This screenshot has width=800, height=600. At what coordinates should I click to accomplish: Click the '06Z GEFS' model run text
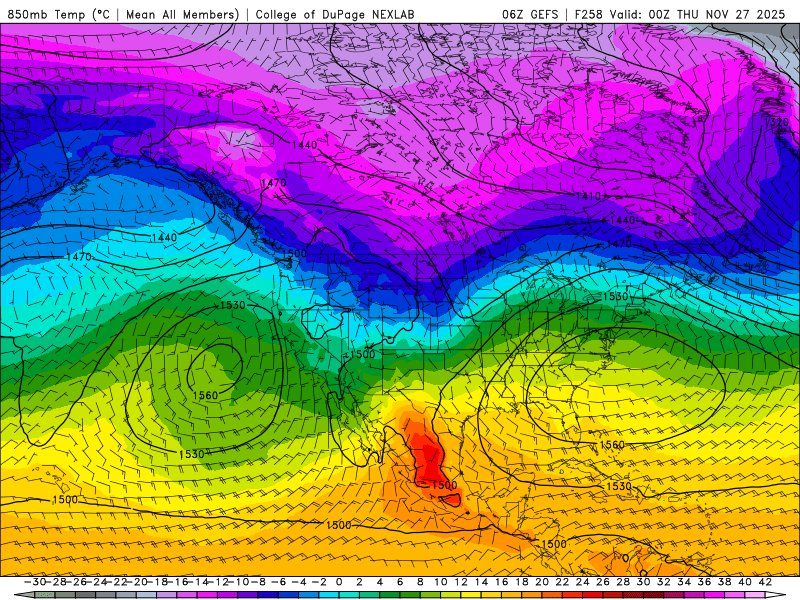tap(530, 14)
